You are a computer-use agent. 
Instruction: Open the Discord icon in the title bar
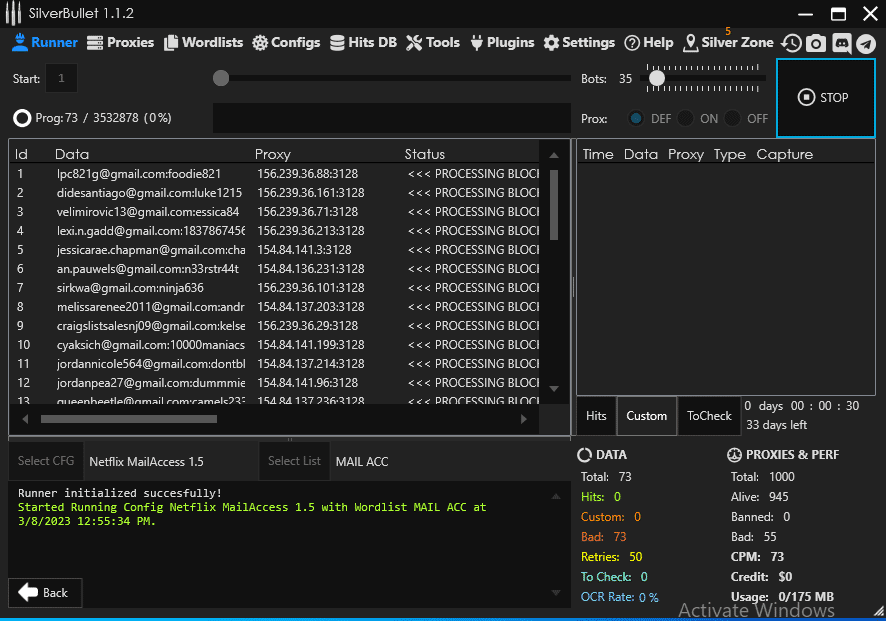click(841, 43)
